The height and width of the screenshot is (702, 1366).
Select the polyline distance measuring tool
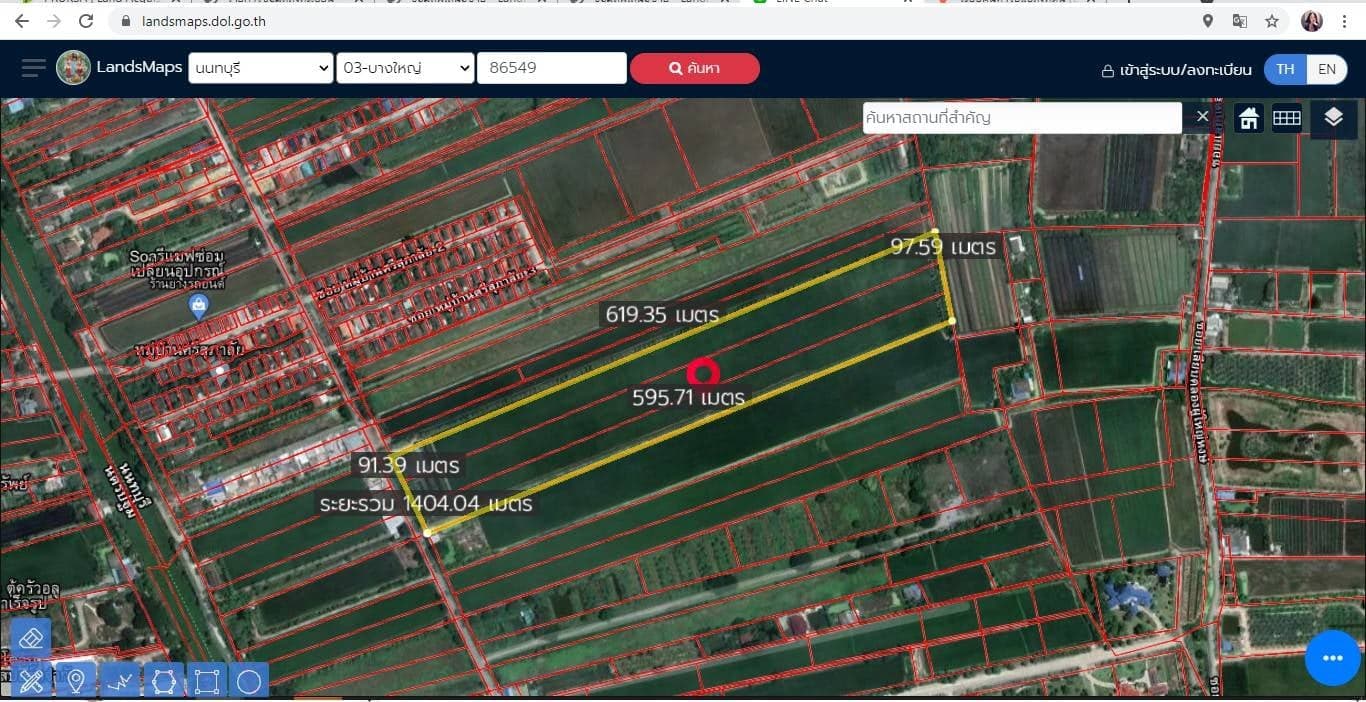(119, 681)
